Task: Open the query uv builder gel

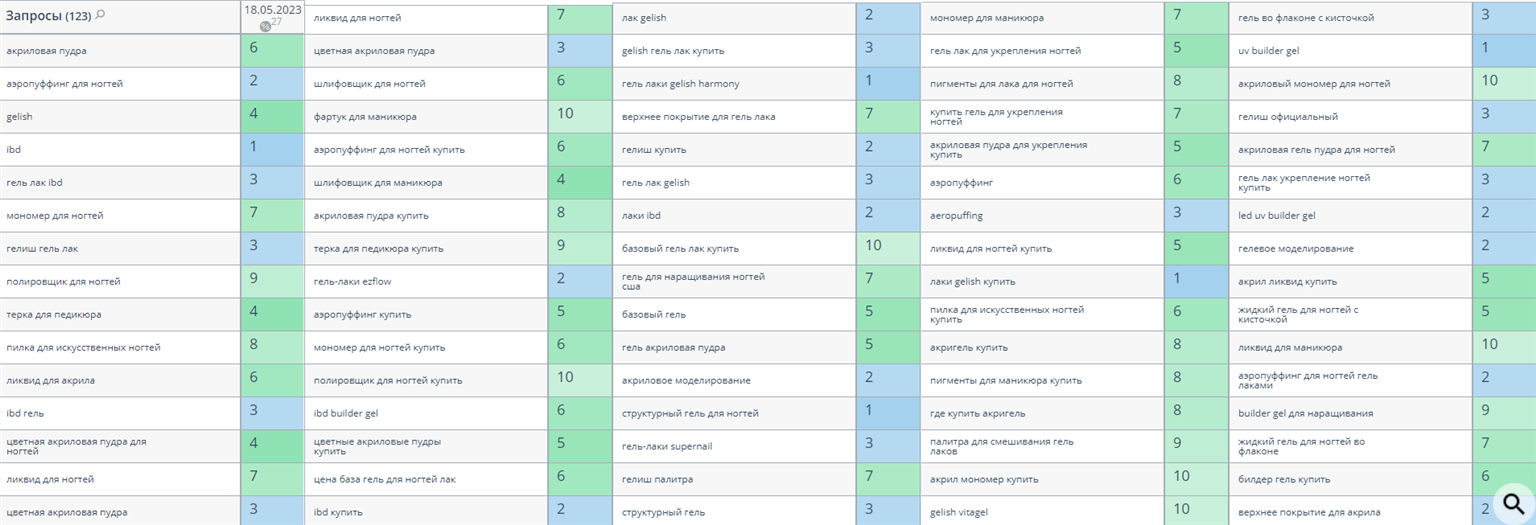Action: pyautogui.click(x=1268, y=50)
